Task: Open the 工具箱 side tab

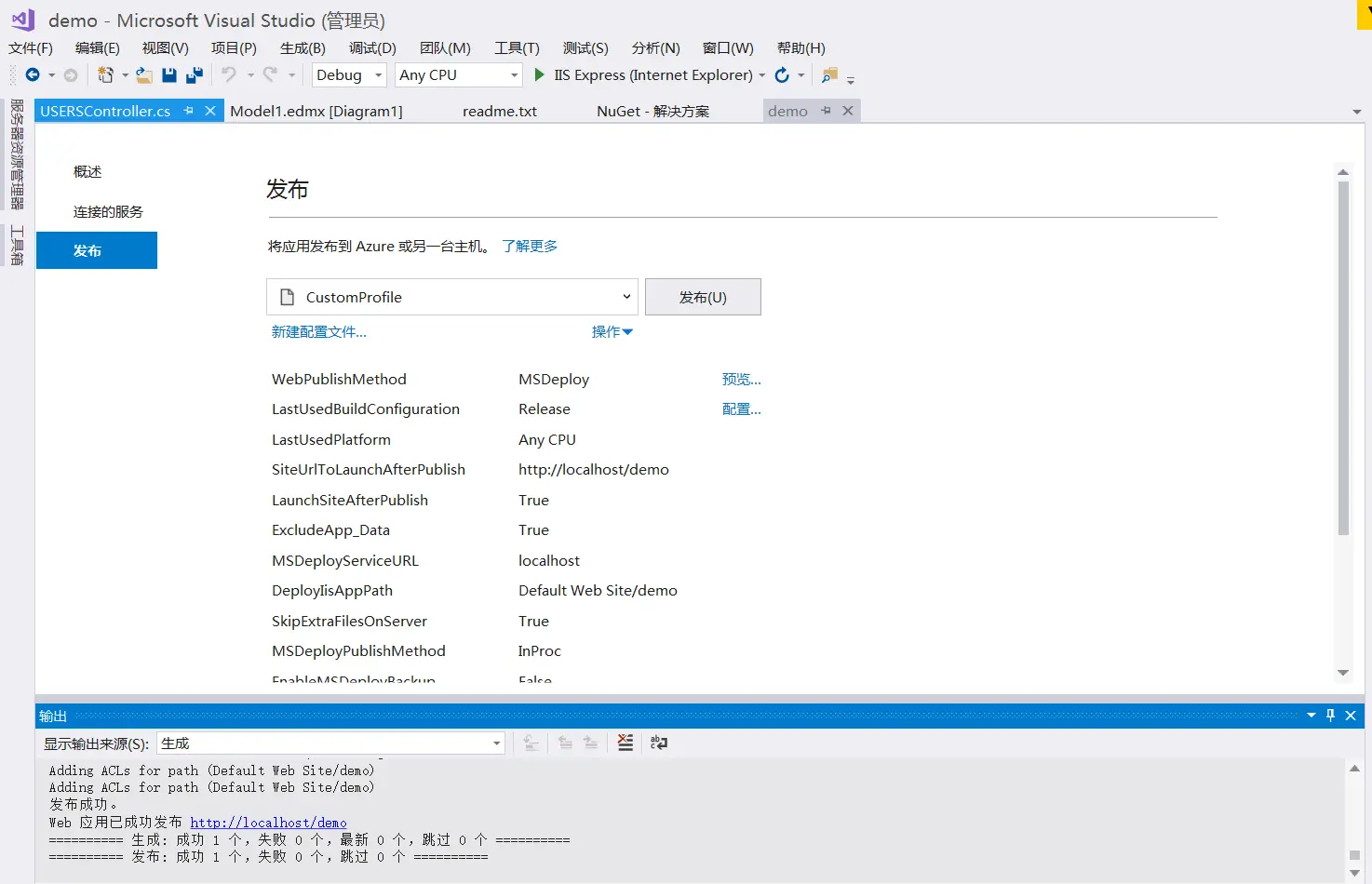Action: [x=17, y=246]
